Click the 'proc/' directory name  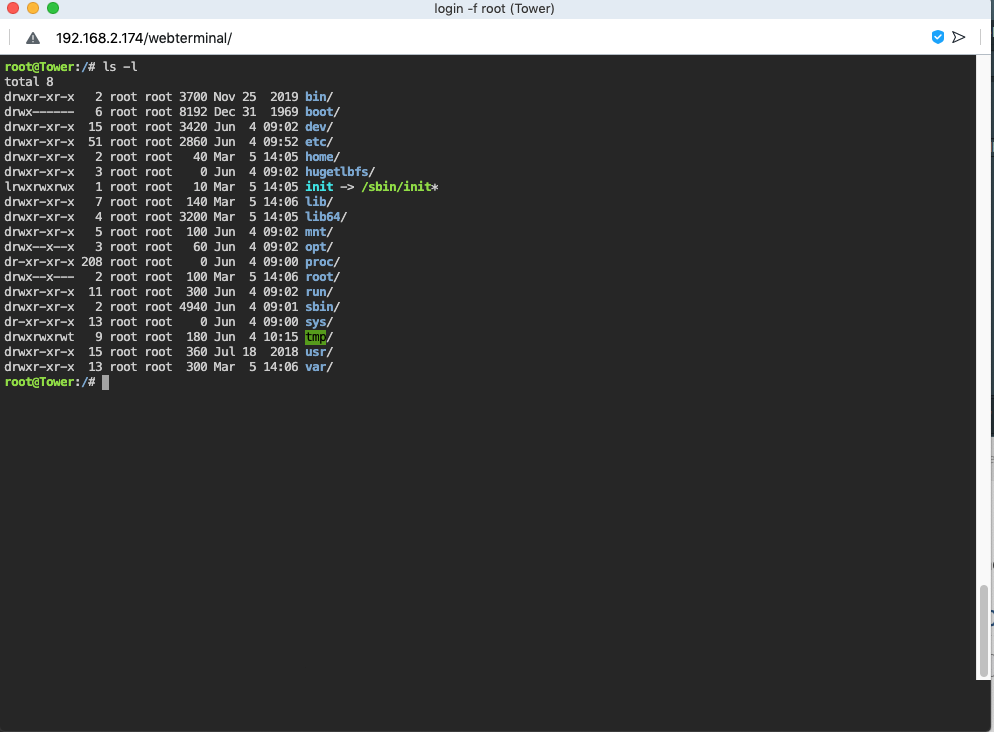click(322, 262)
